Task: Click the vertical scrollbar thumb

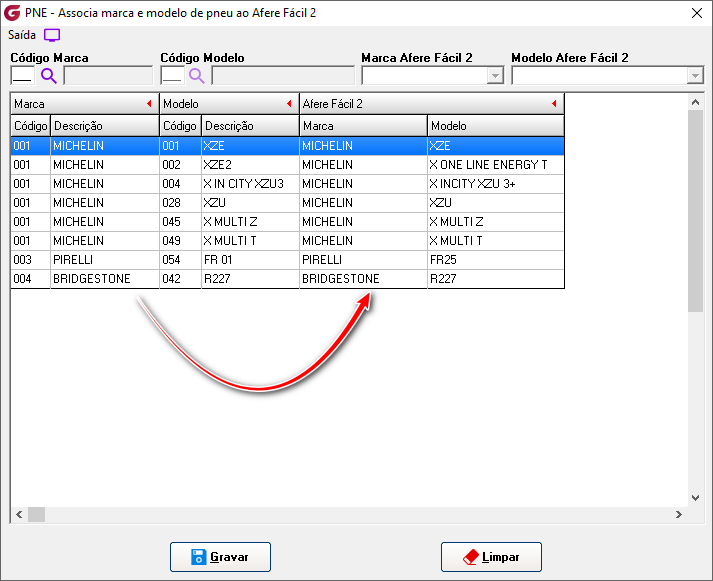Action: (695, 211)
